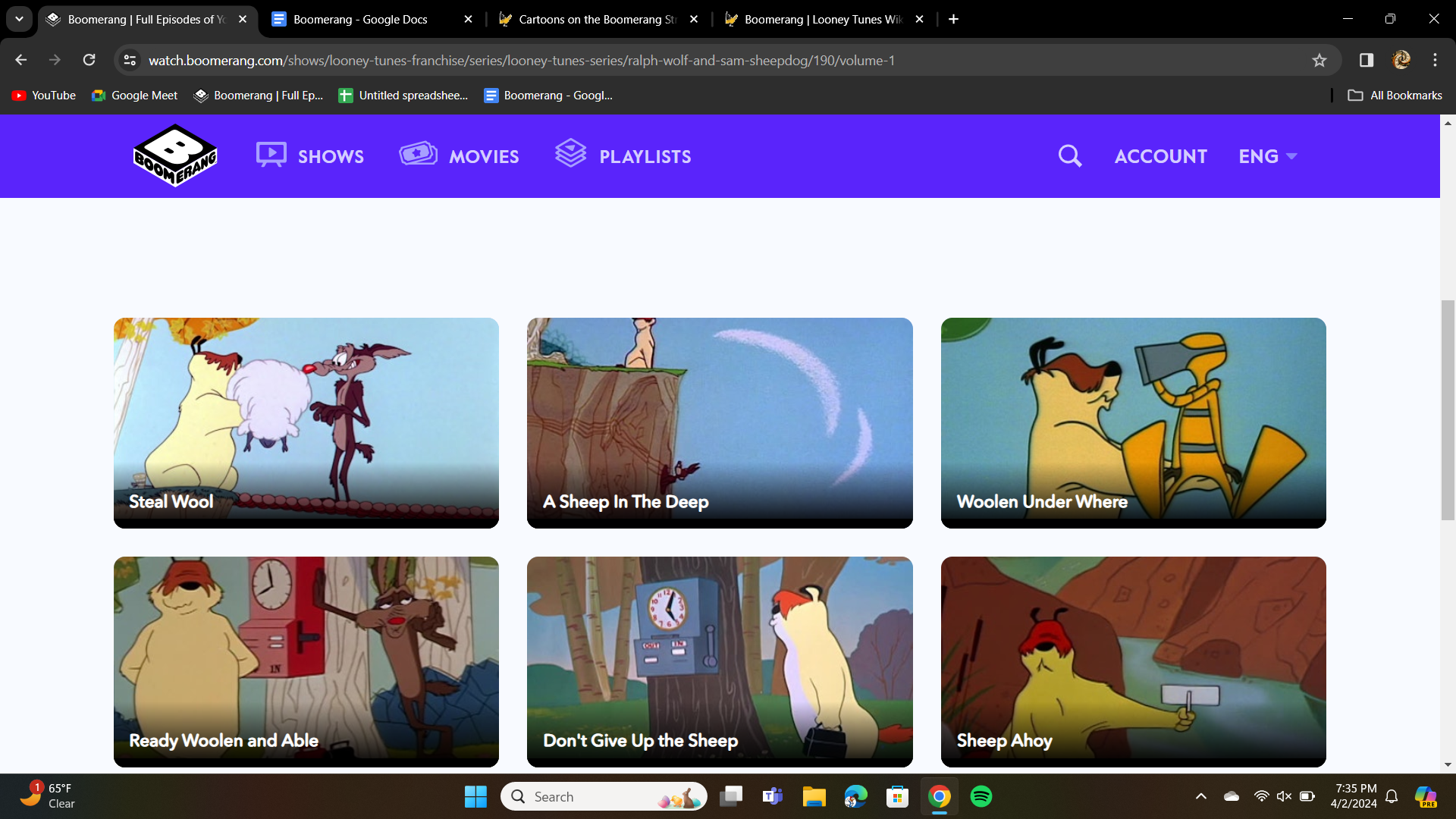Open Boomerang Full Ep bookmark
Screen dimensions: 1456x819
click(x=259, y=96)
